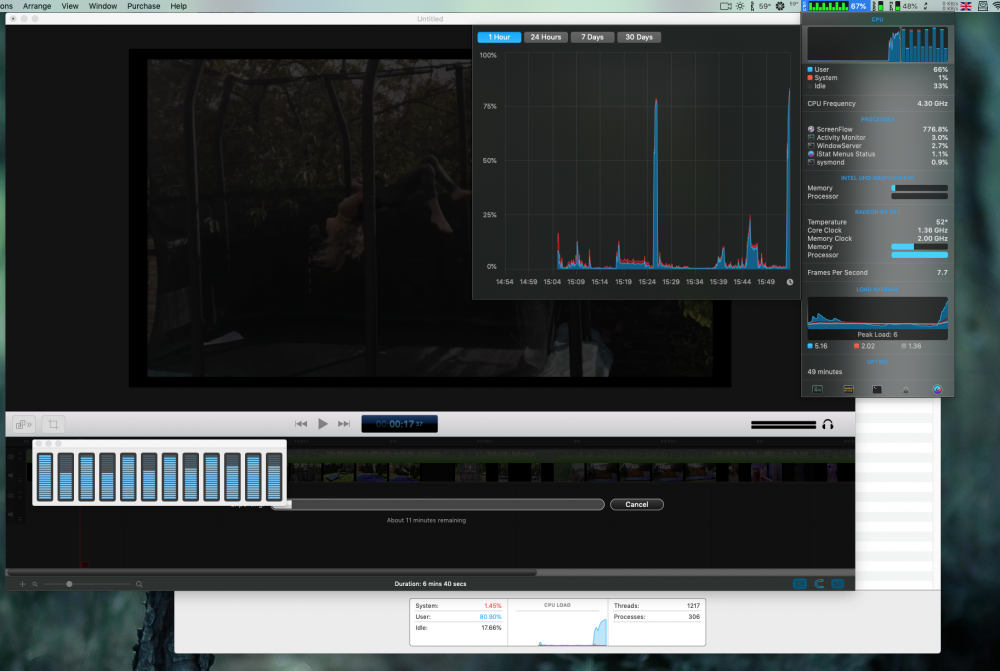Click the sysmond process row
The height and width of the screenshot is (671, 1000).
pos(878,163)
